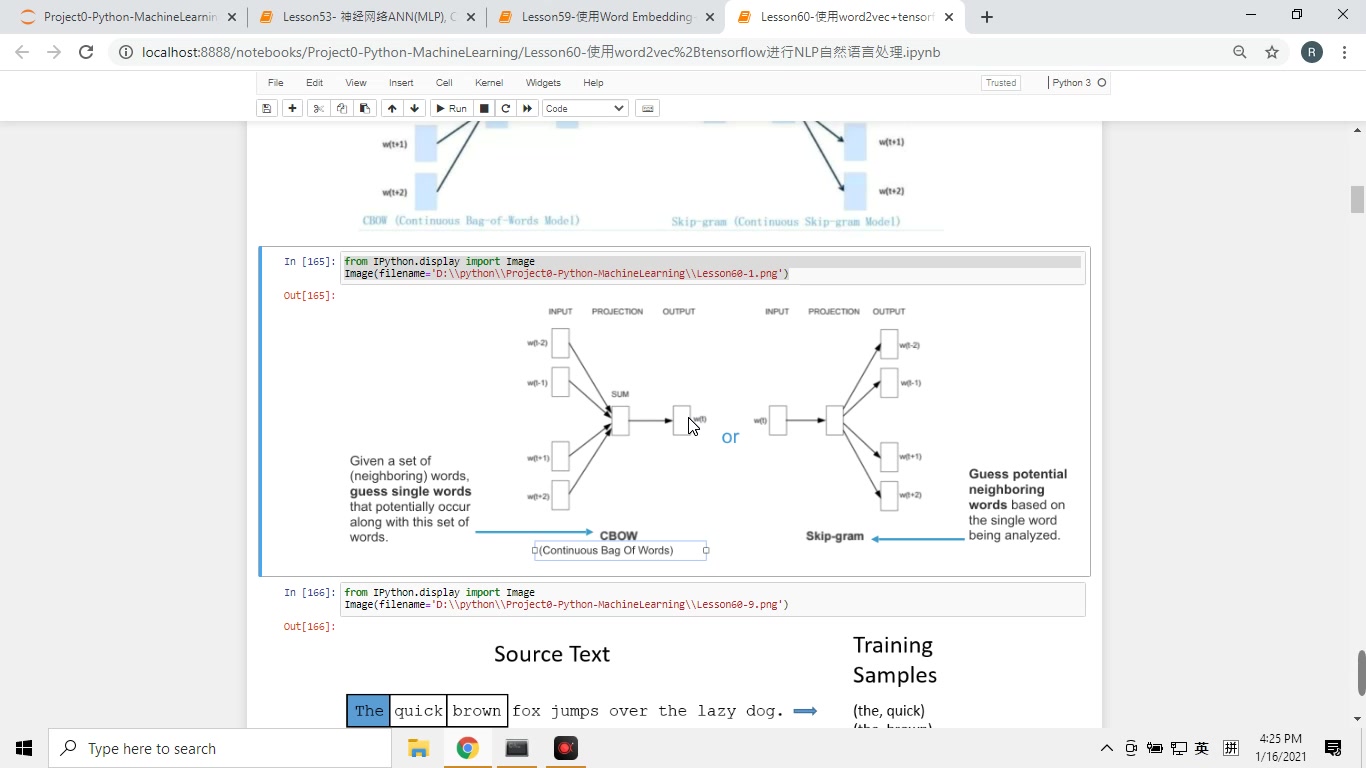Viewport: 1366px width, 768px height.
Task: Move selected cell down with the arrow
Action: click(414, 108)
